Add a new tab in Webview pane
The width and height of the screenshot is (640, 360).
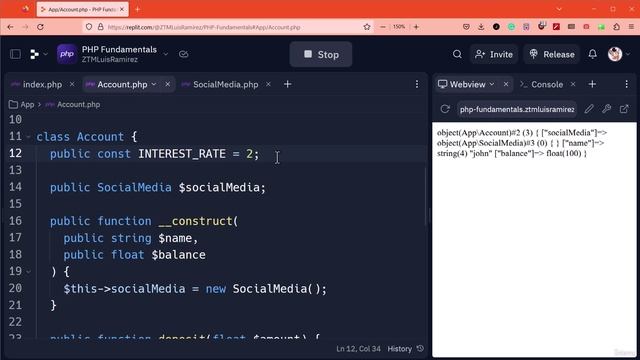(592, 84)
